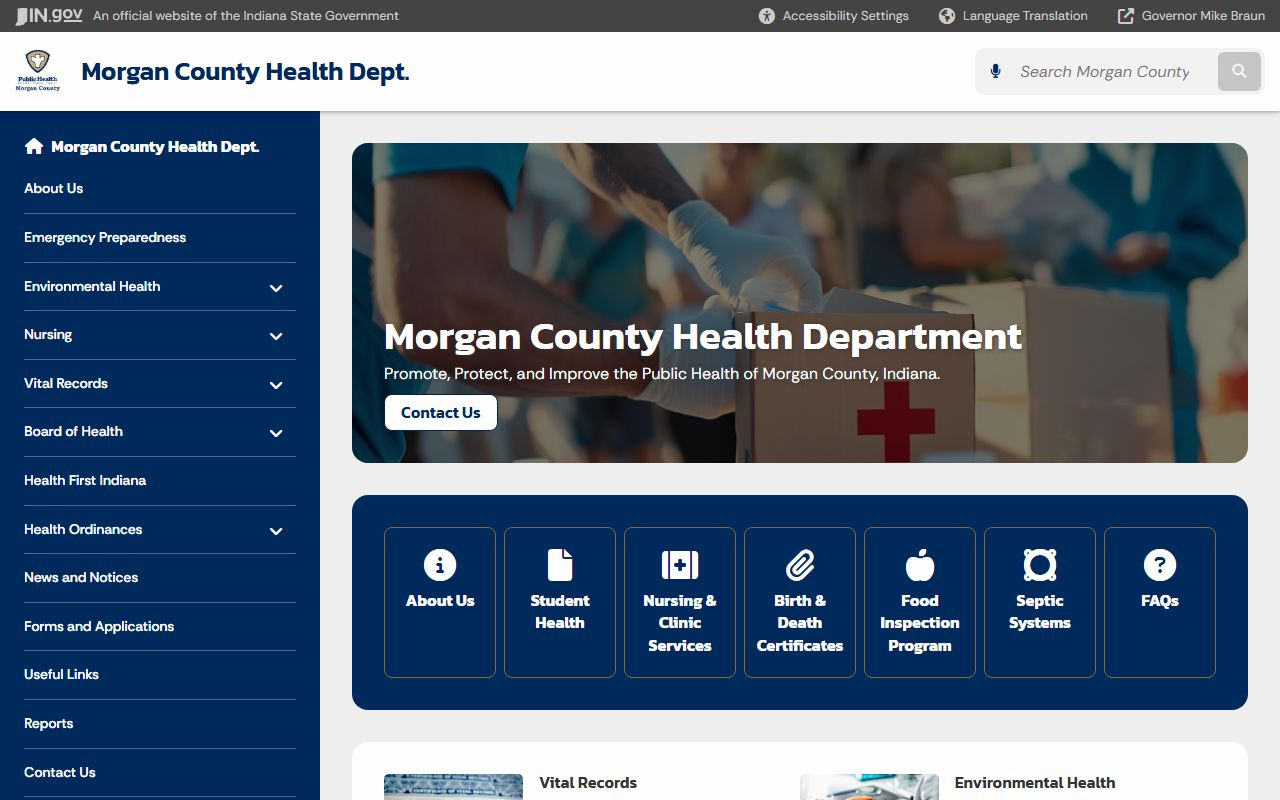1280x800 pixels.
Task: Click the Student Health document icon
Action: click(x=560, y=565)
